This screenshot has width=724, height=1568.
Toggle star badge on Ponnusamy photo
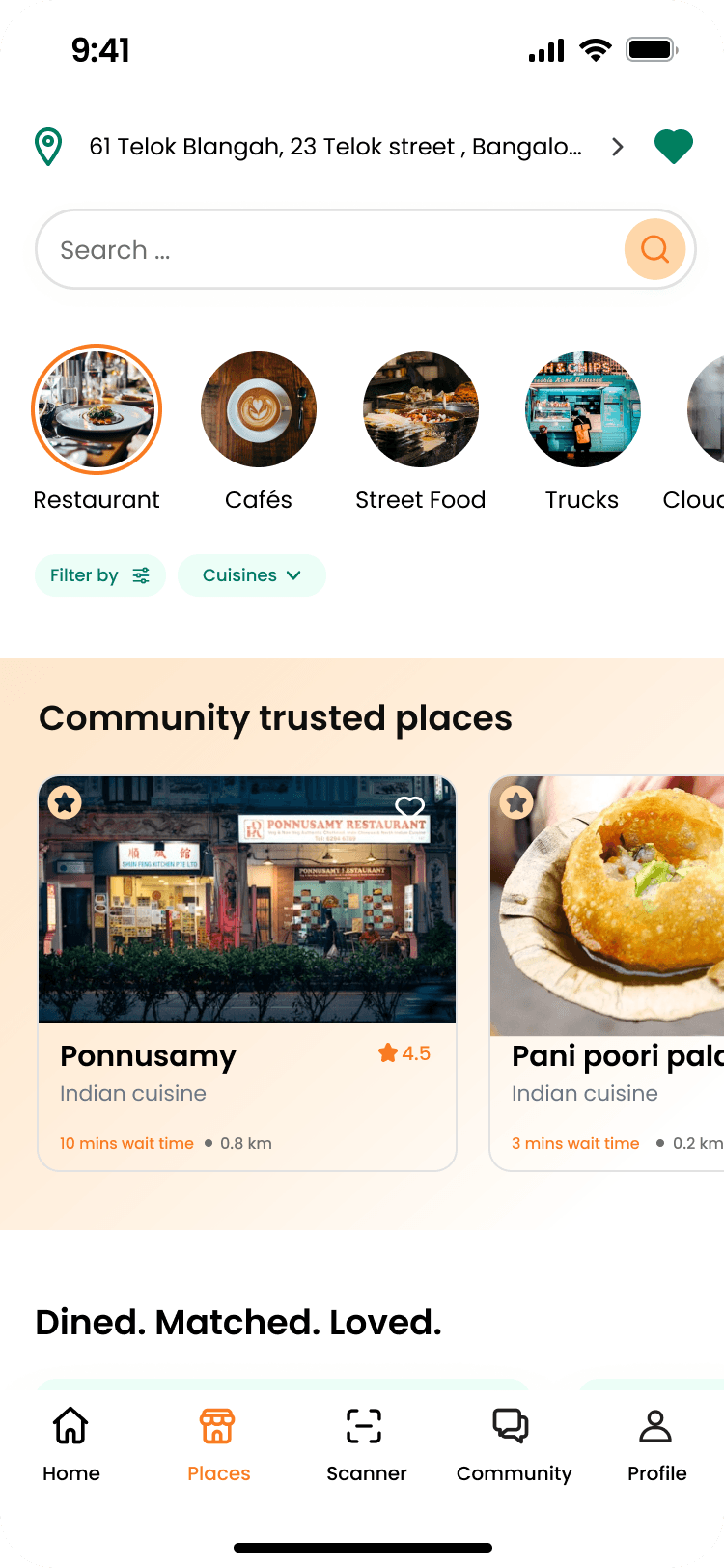(66, 802)
